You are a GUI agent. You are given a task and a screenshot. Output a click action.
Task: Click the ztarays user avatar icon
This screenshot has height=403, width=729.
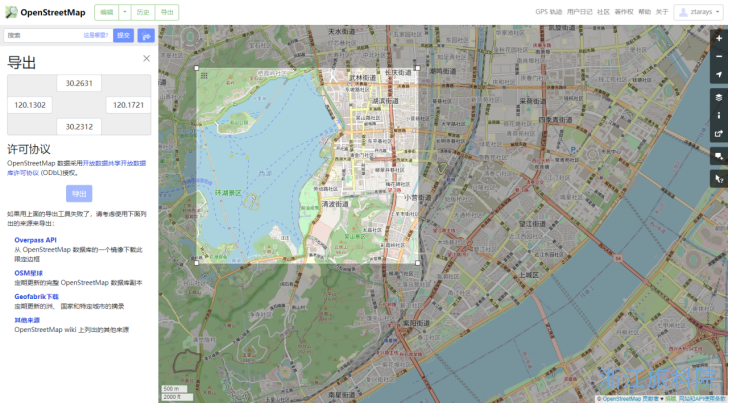[683, 12]
